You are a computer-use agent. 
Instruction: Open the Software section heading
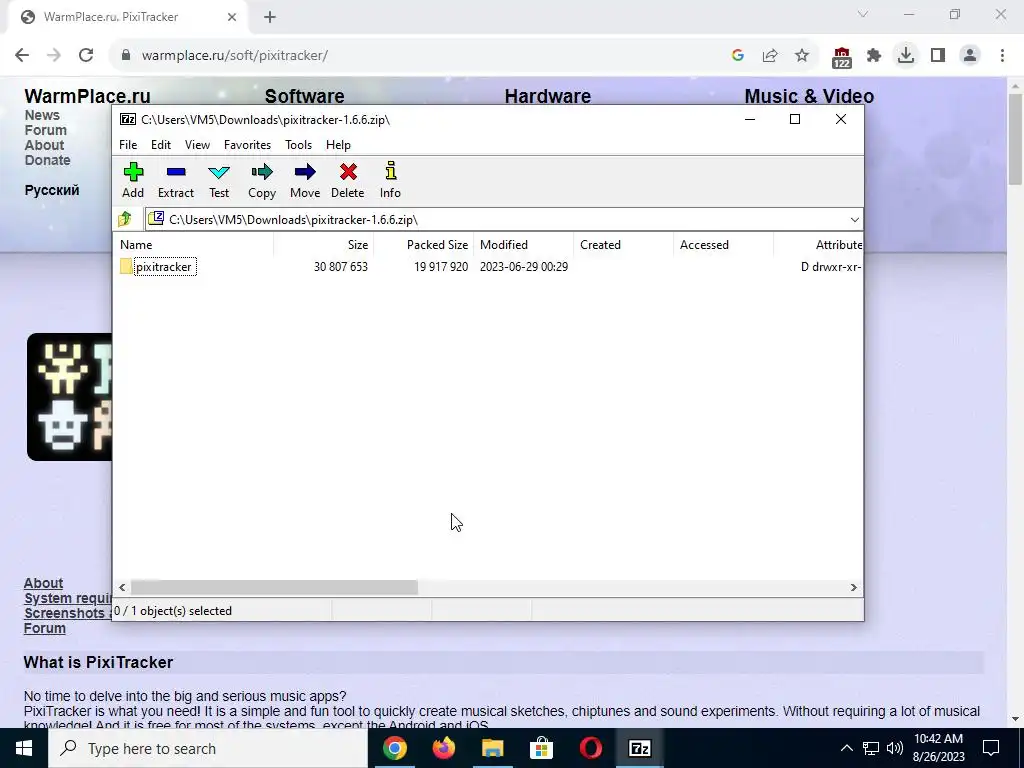click(x=304, y=95)
